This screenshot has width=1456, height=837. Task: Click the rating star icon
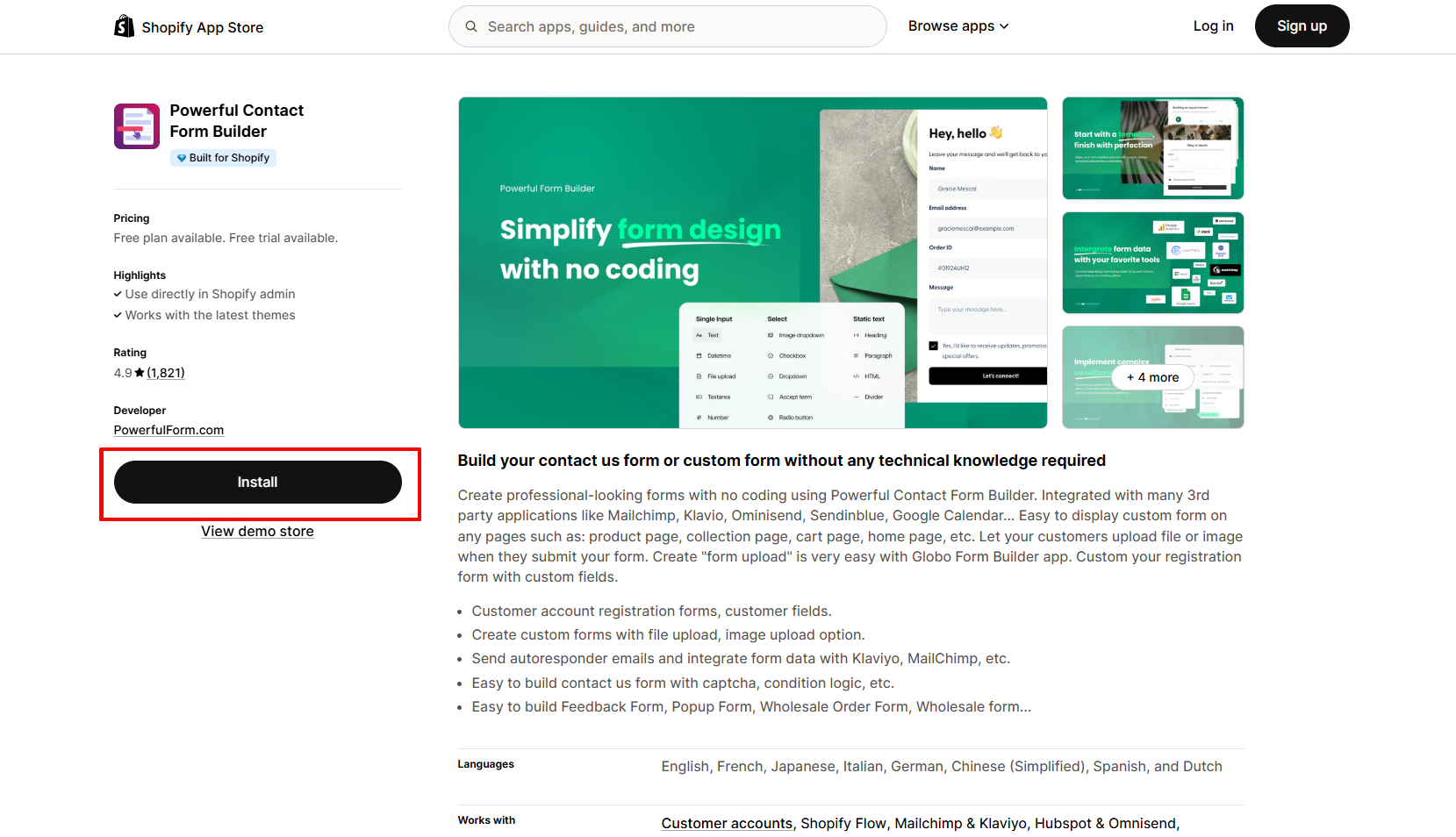tap(140, 373)
